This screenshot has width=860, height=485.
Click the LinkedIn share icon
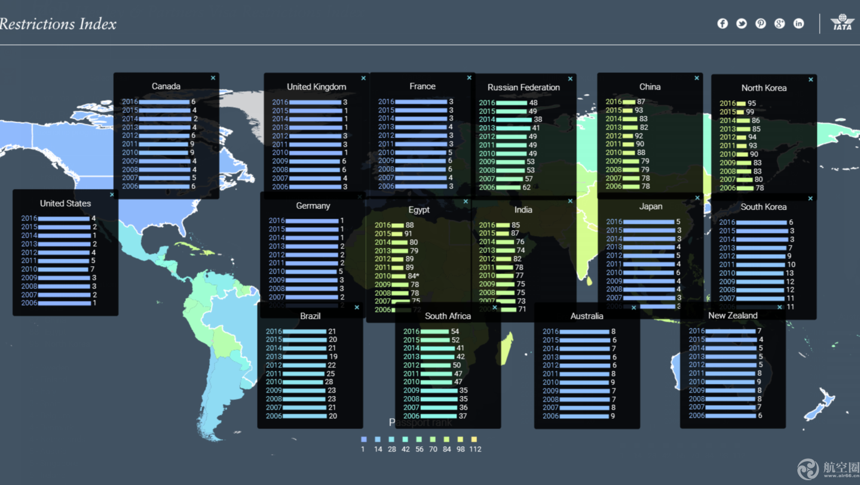[798, 23]
